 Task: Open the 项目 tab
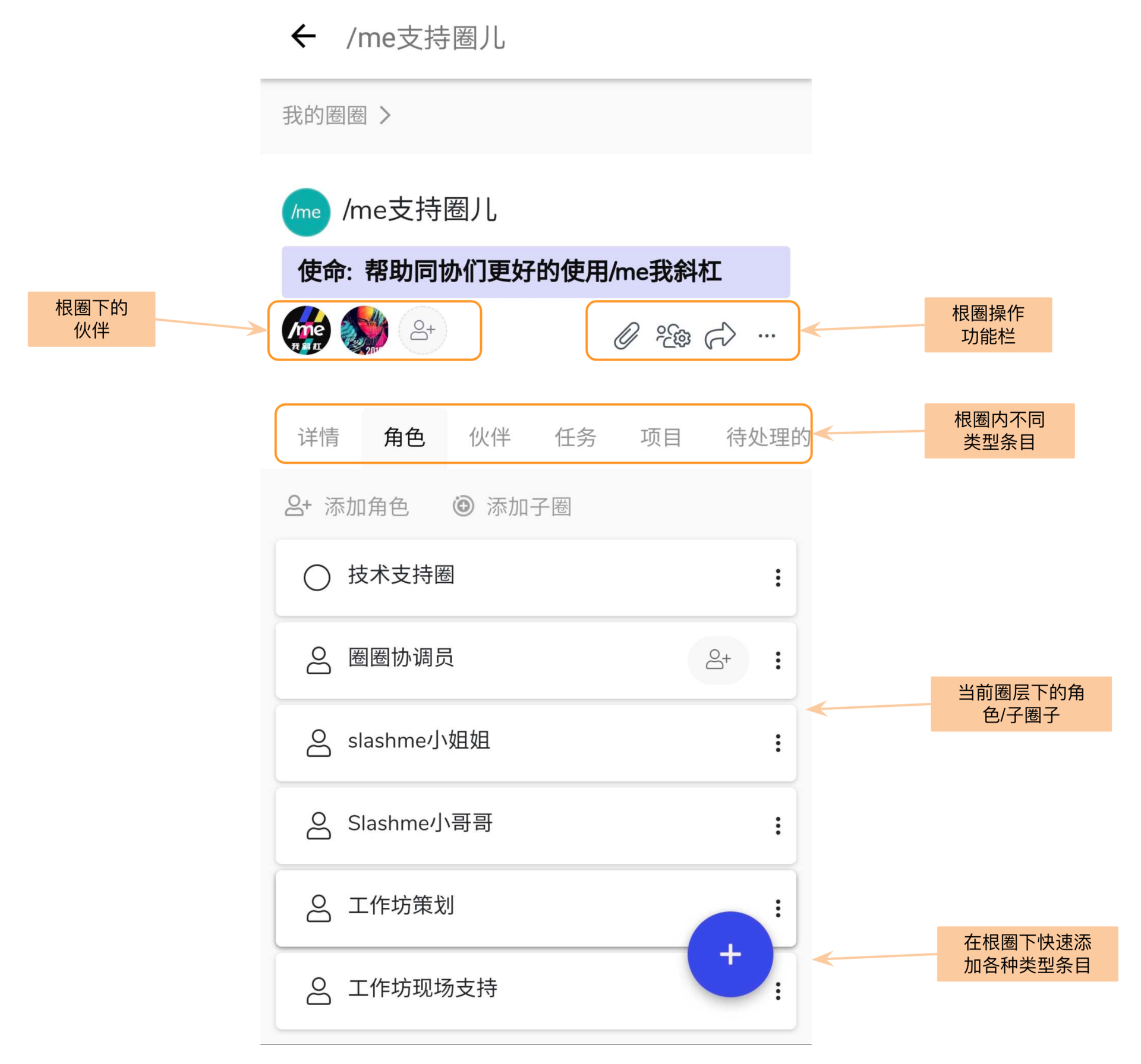click(x=661, y=437)
